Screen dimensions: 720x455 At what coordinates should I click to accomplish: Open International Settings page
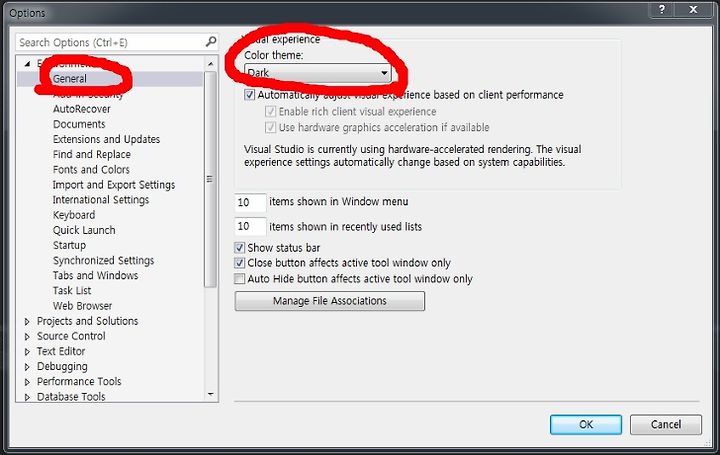101,200
